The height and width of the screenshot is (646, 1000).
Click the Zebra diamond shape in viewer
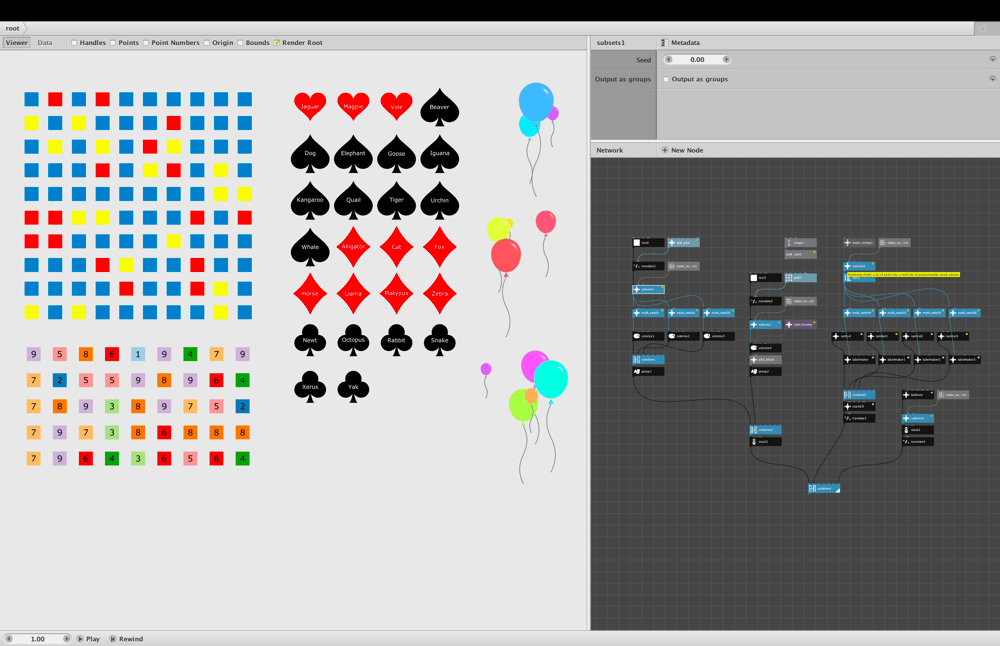[x=439, y=293]
